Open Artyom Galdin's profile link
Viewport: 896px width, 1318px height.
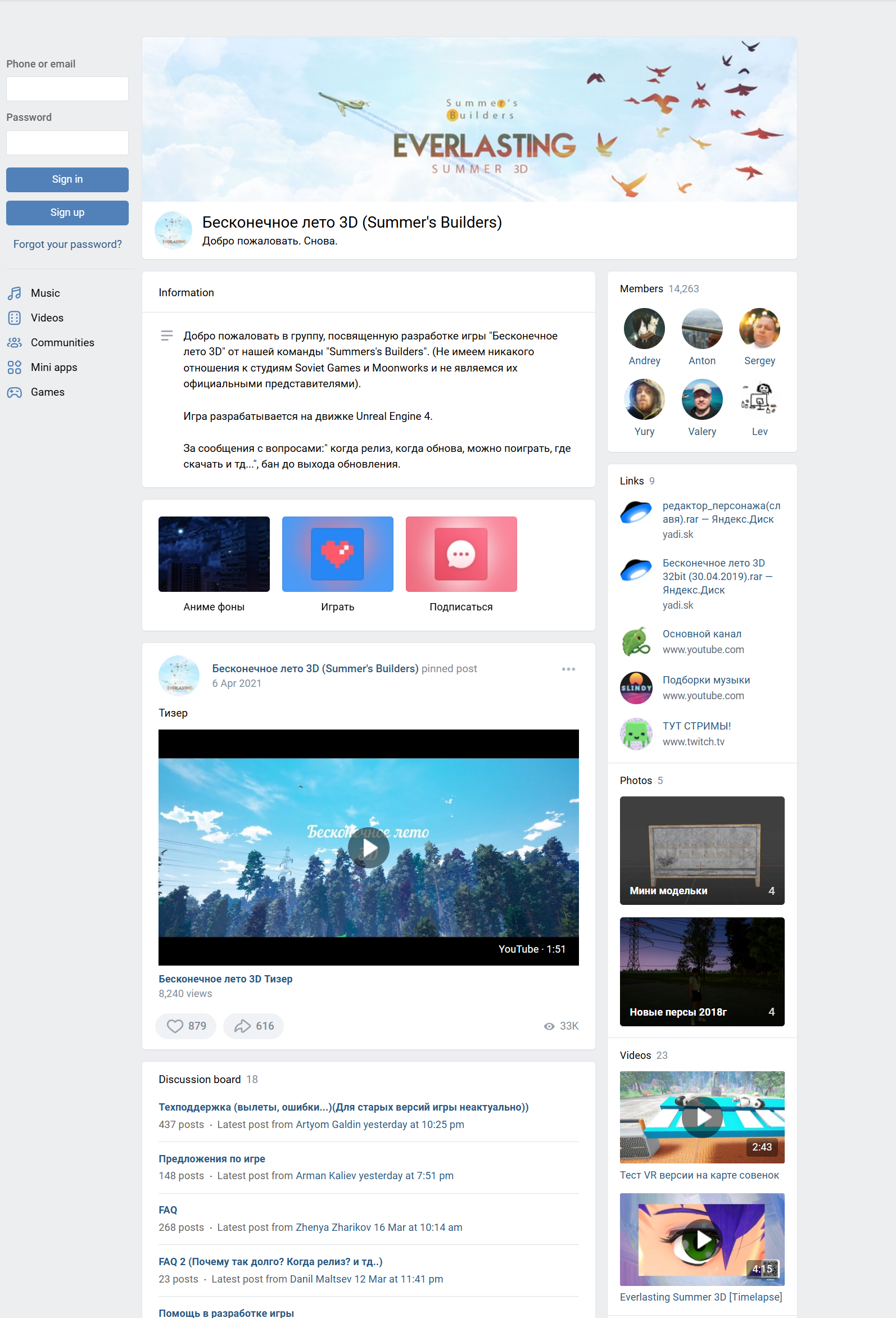click(x=328, y=1125)
